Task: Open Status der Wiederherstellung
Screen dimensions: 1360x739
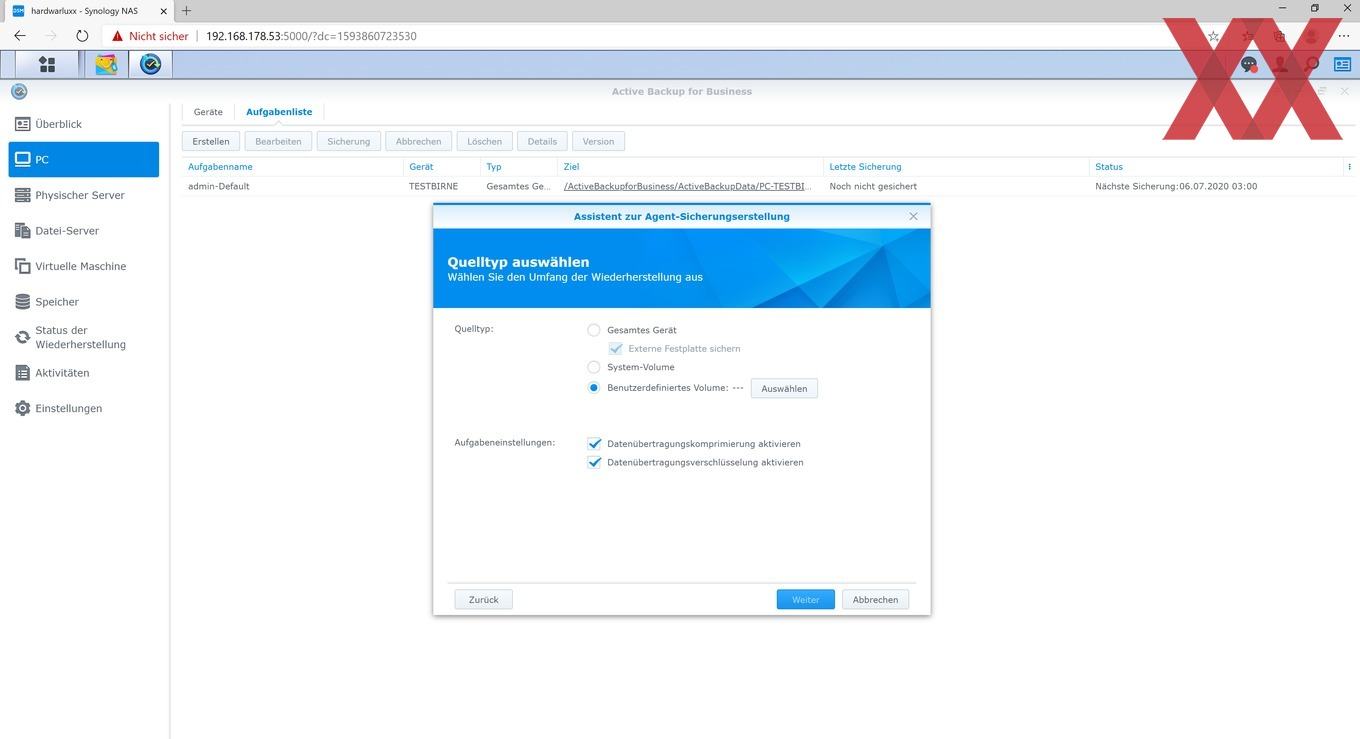Action: [84, 337]
